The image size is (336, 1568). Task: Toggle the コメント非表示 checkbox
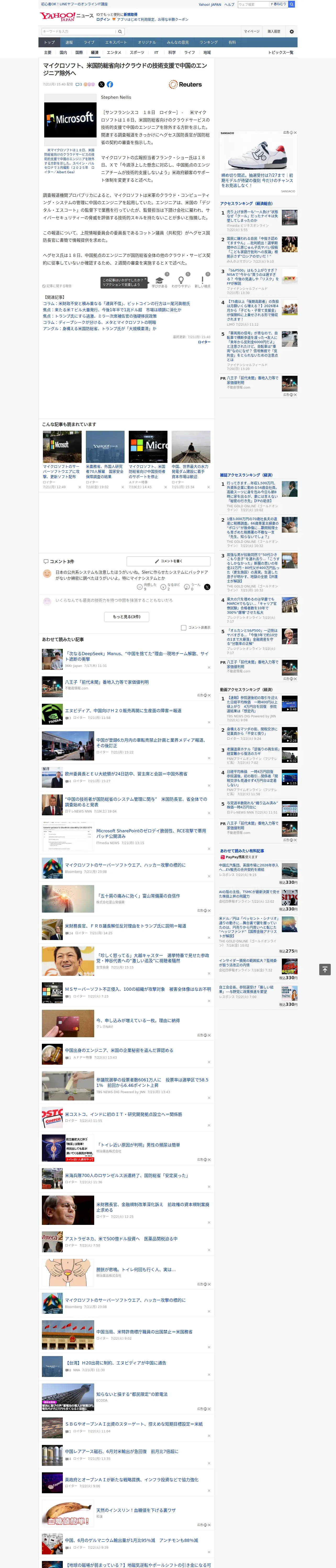pos(183,627)
